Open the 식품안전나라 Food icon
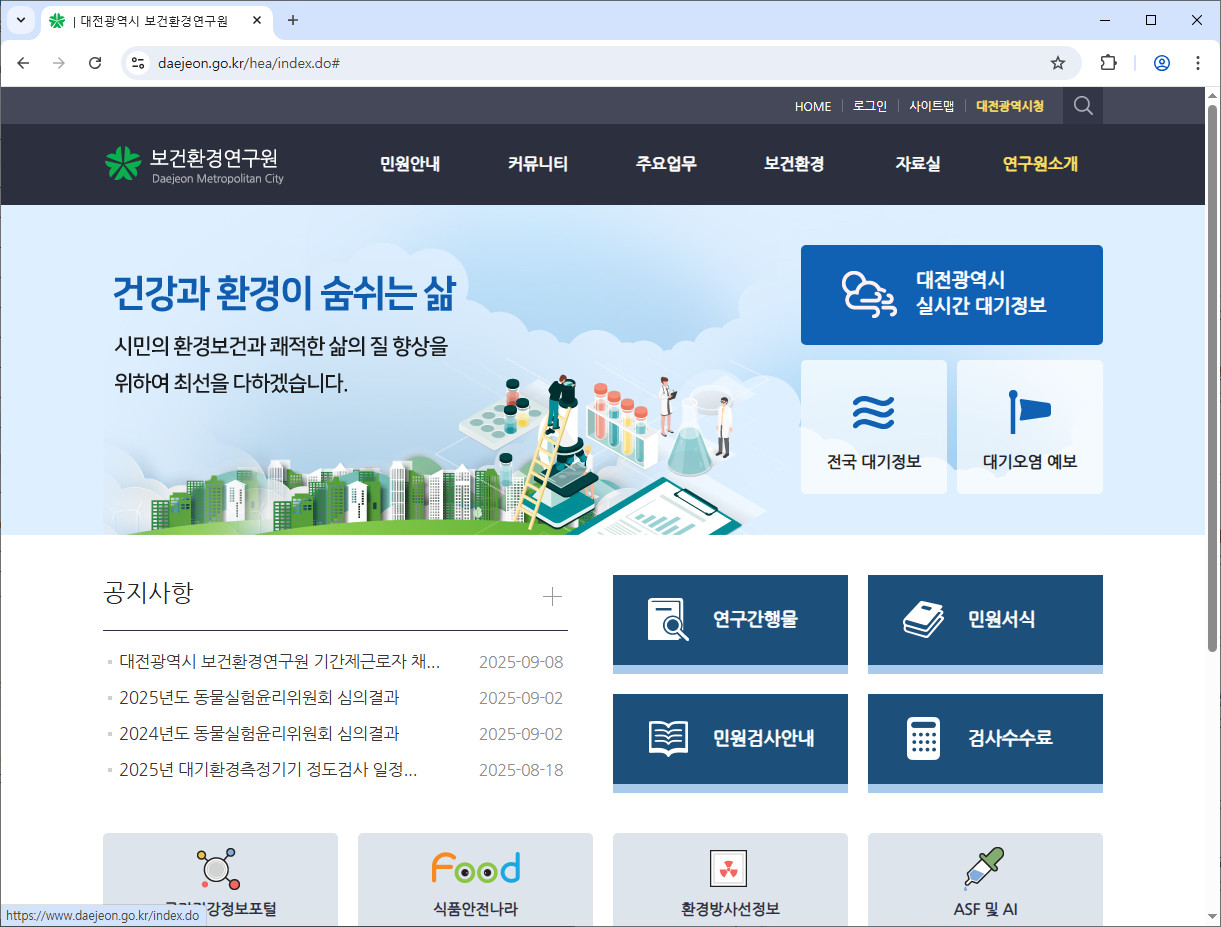Screen dimensions: 1221x927 point(475,867)
